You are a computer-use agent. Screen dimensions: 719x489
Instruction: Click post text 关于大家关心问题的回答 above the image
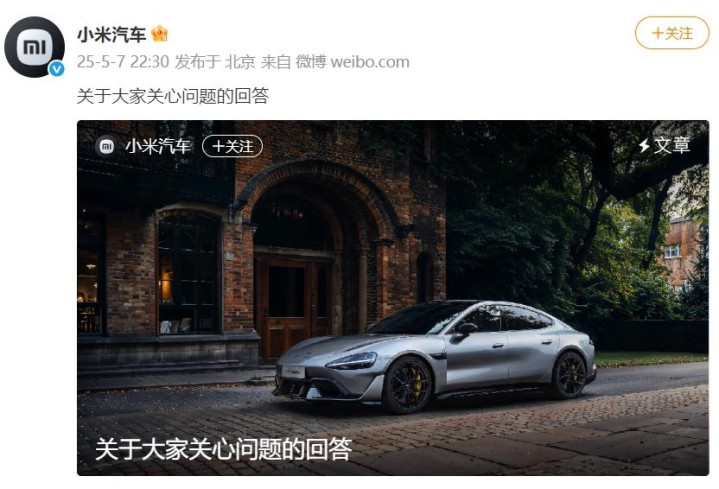pyautogui.click(x=172, y=96)
